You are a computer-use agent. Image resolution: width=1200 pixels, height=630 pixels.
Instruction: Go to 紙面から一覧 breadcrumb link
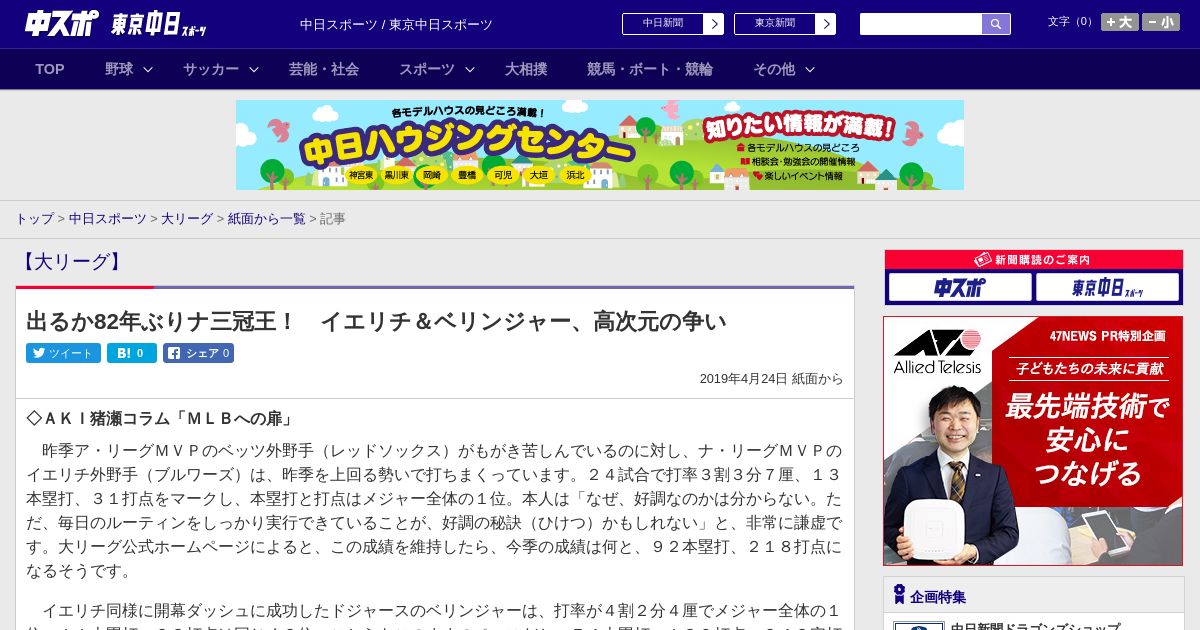[x=266, y=218]
